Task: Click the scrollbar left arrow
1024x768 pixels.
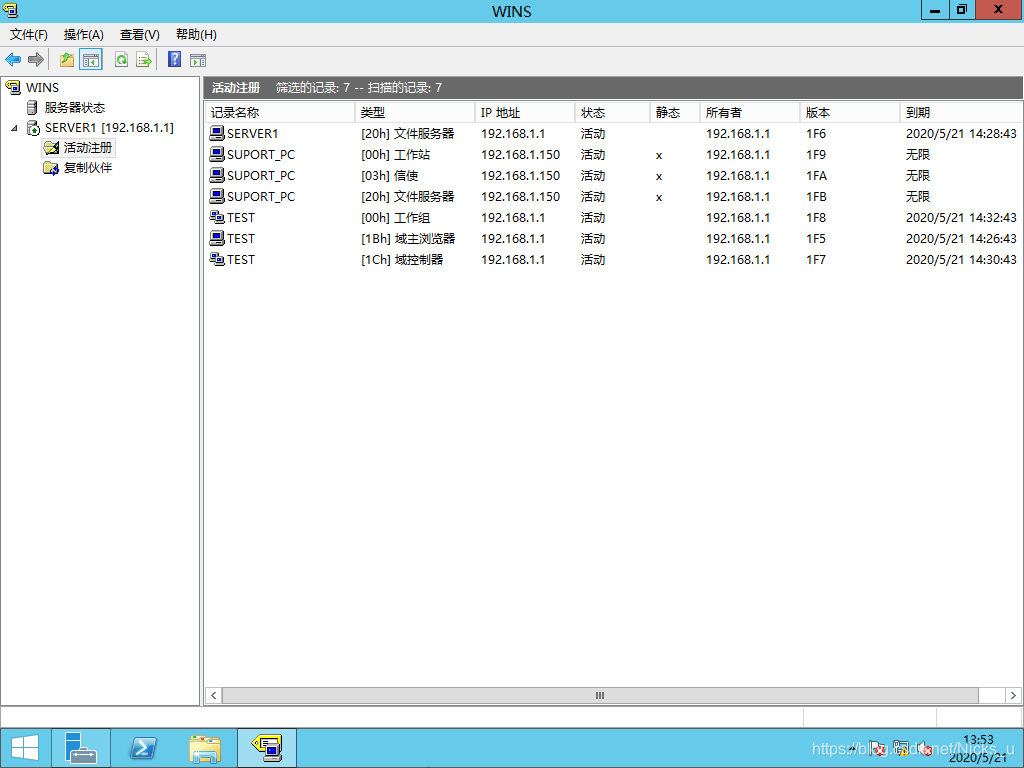Action: [x=214, y=696]
